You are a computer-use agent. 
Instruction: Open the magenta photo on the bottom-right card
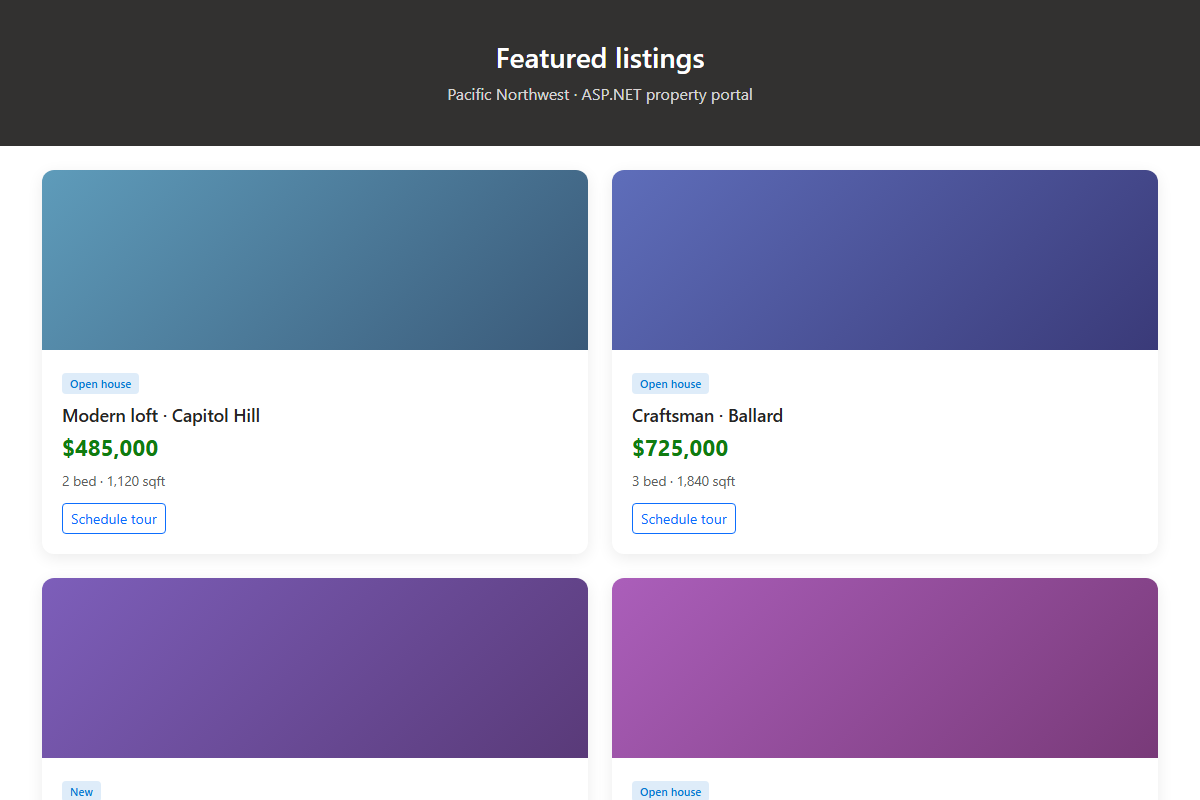click(885, 668)
